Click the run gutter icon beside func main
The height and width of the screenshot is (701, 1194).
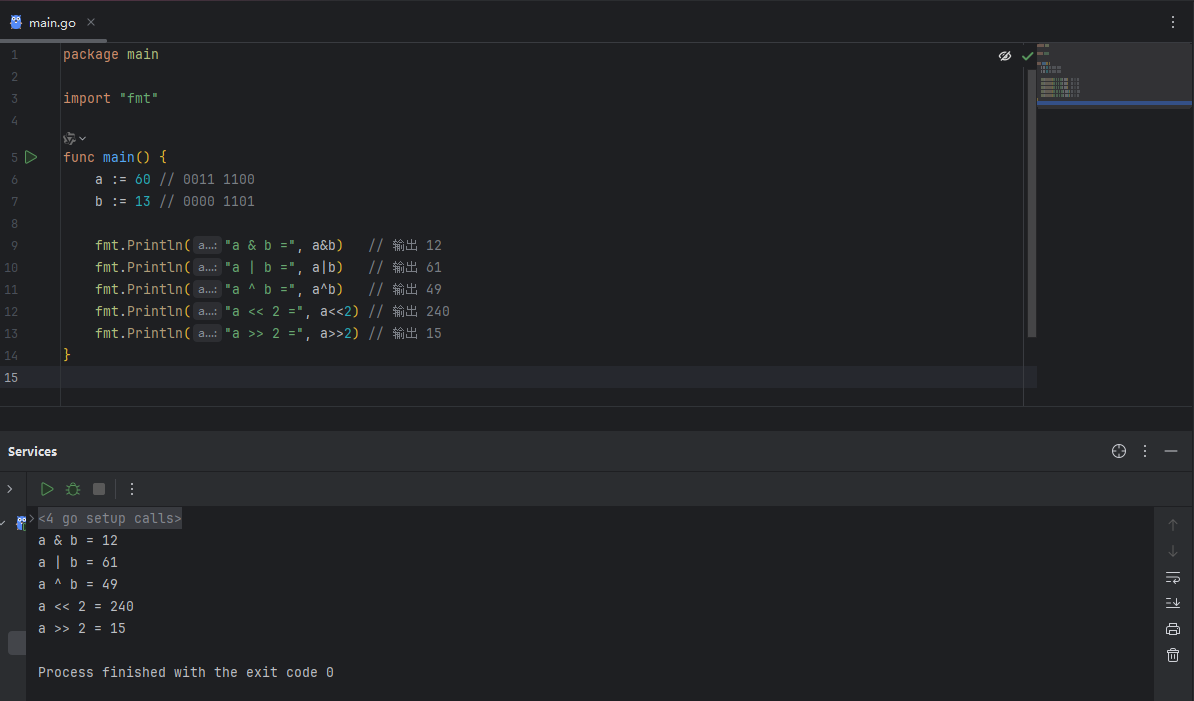(x=31, y=157)
